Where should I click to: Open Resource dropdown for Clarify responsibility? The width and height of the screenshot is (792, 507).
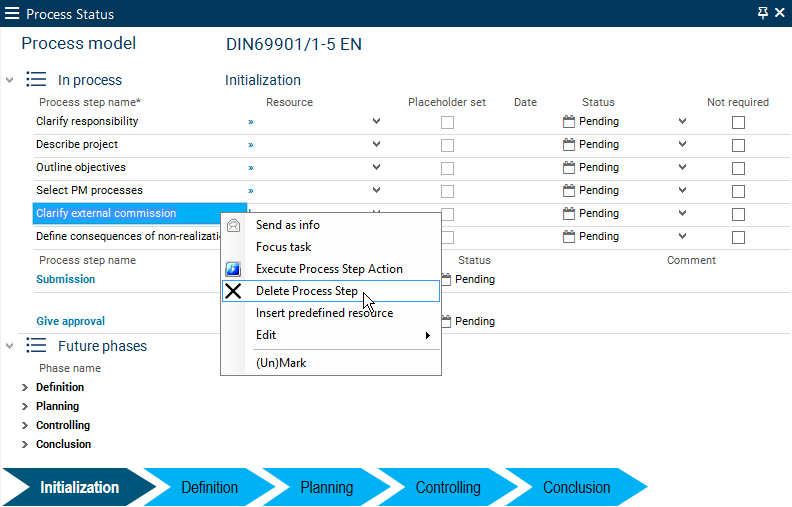click(376, 121)
